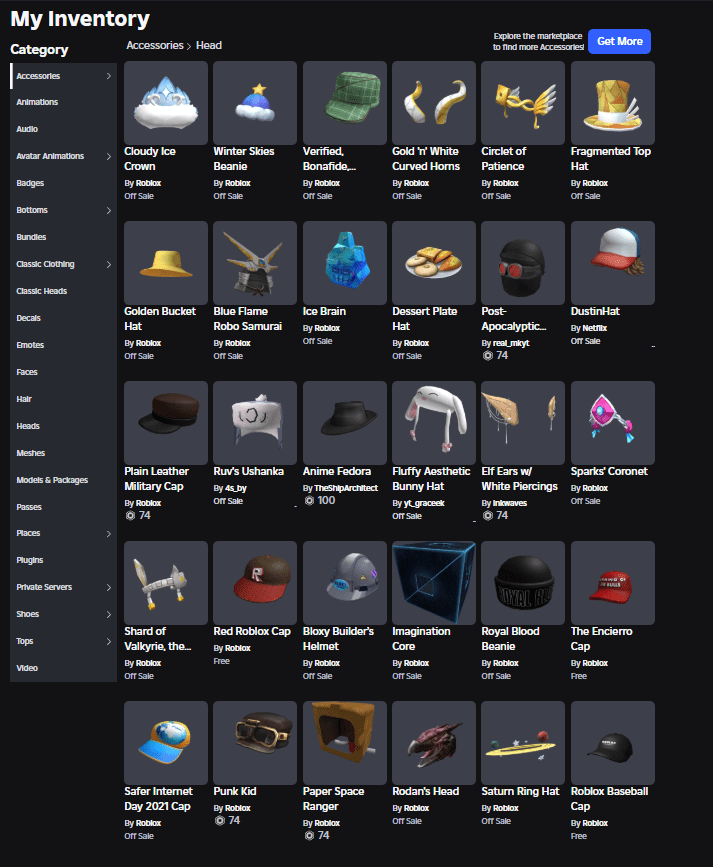Open the Sparks' Coronet image
Viewport: 713px width, 867px height.
pyautogui.click(x=612, y=423)
